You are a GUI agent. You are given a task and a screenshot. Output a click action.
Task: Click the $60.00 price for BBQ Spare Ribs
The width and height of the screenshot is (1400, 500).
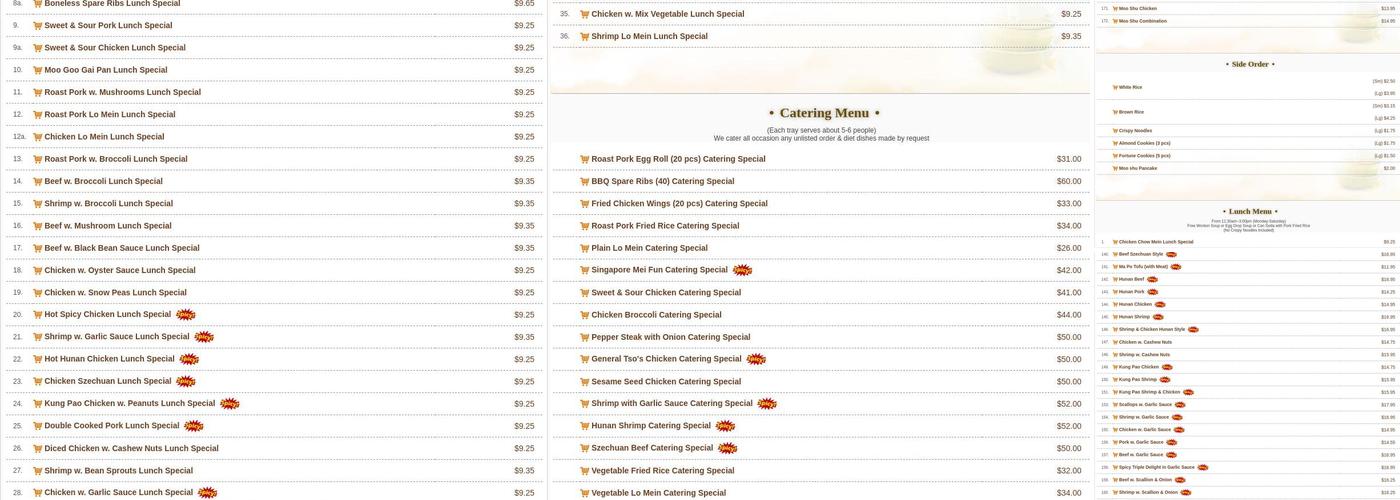(1069, 181)
